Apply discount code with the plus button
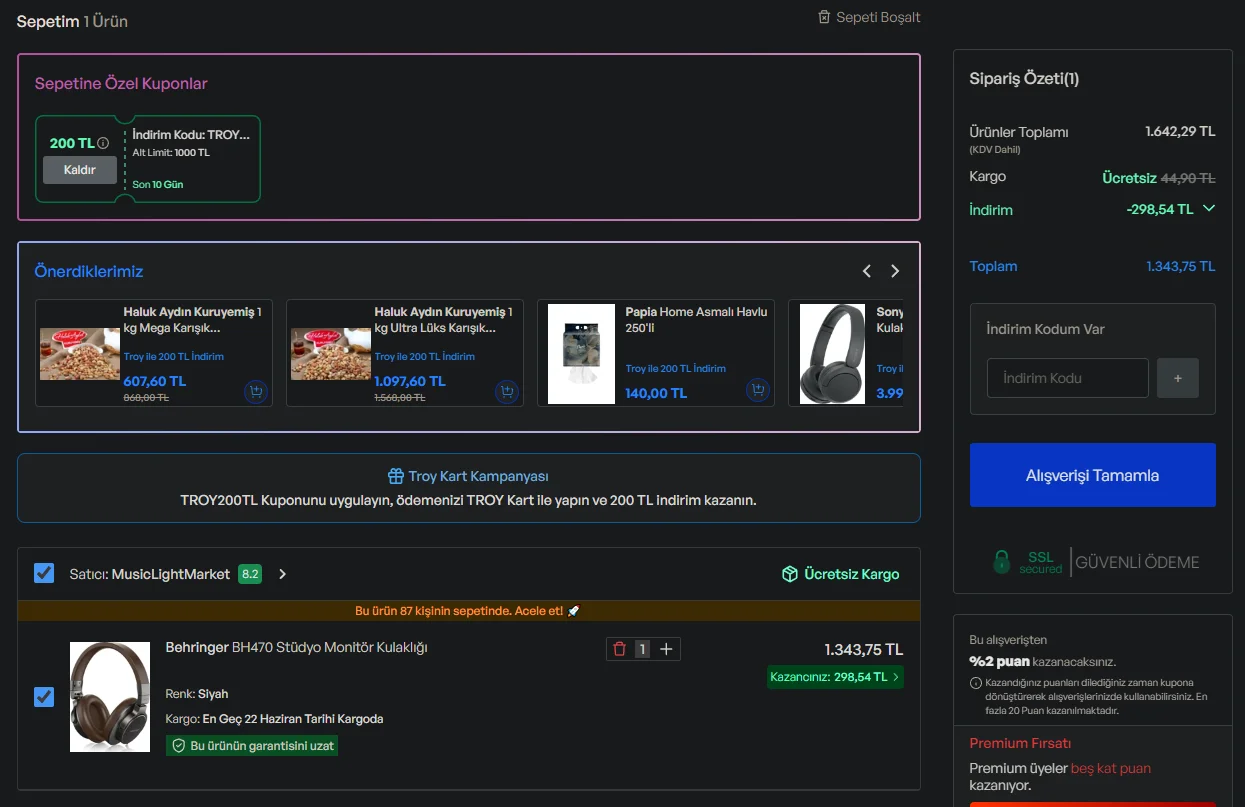Viewport: 1245px width, 807px height. pos(1178,378)
